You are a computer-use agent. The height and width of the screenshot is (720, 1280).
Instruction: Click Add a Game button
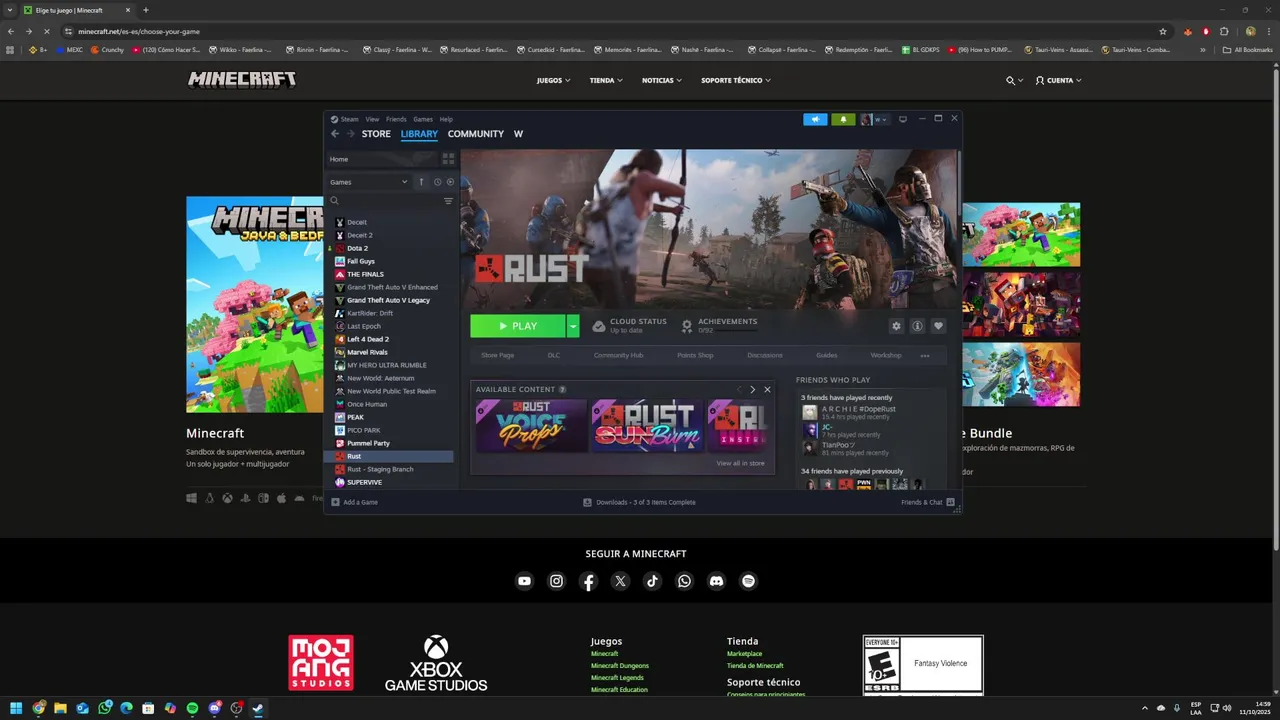tap(355, 502)
